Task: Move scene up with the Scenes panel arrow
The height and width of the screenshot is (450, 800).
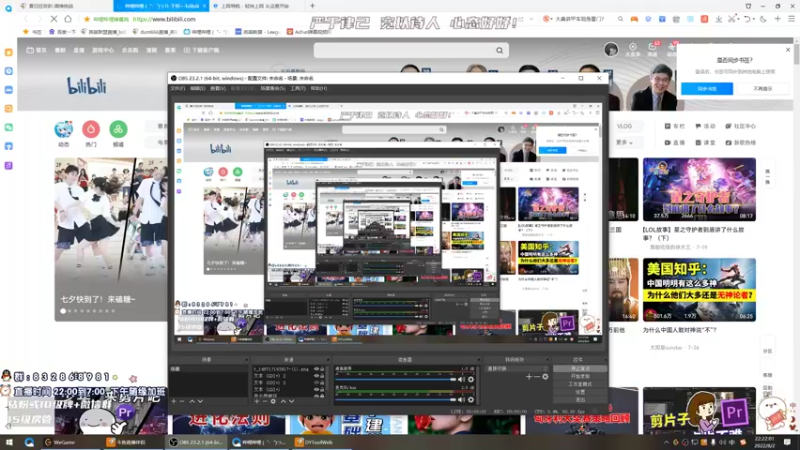Action: pos(192,402)
